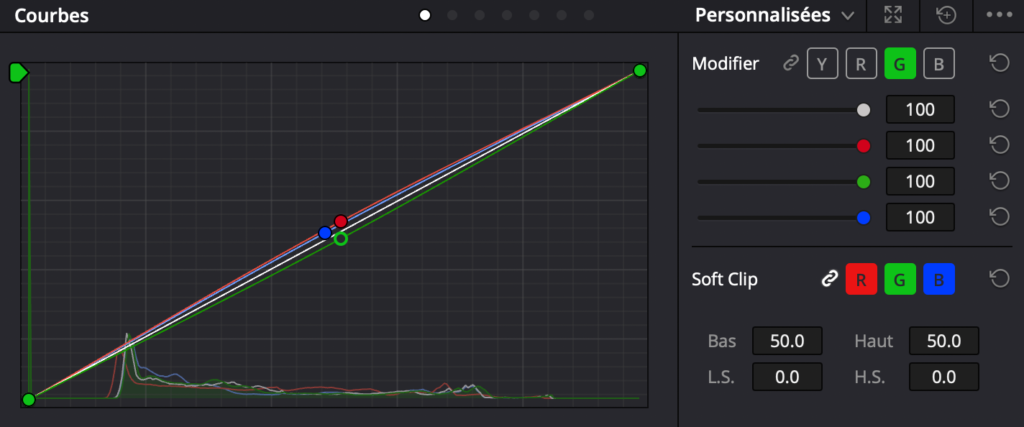Reset the luminance intensity slider
The height and width of the screenshot is (427, 1024).
pos(998,109)
